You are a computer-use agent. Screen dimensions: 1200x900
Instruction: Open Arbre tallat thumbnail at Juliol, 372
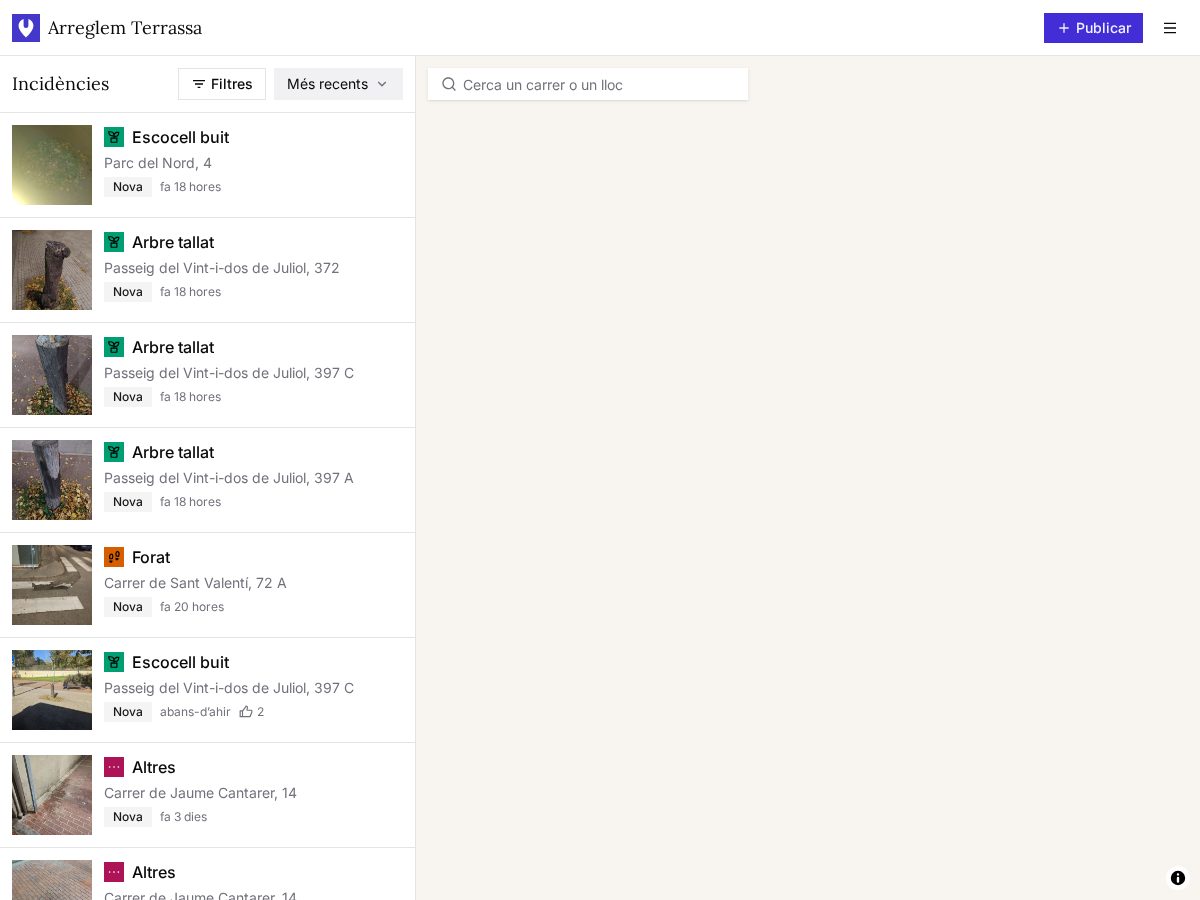(52, 270)
